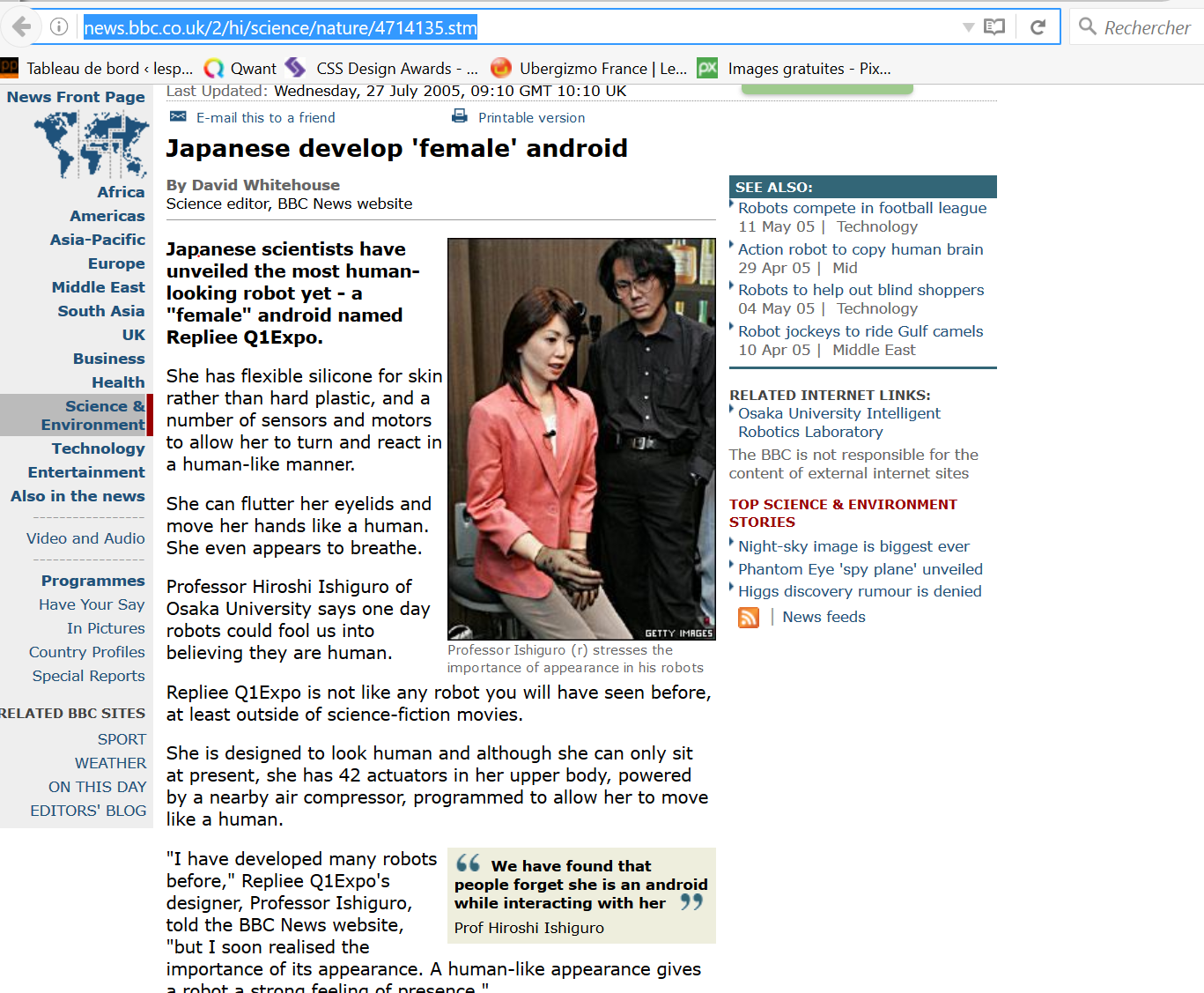This screenshot has width=1204, height=993.
Task: Reload the page with refresh icon
Action: point(1038,27)
